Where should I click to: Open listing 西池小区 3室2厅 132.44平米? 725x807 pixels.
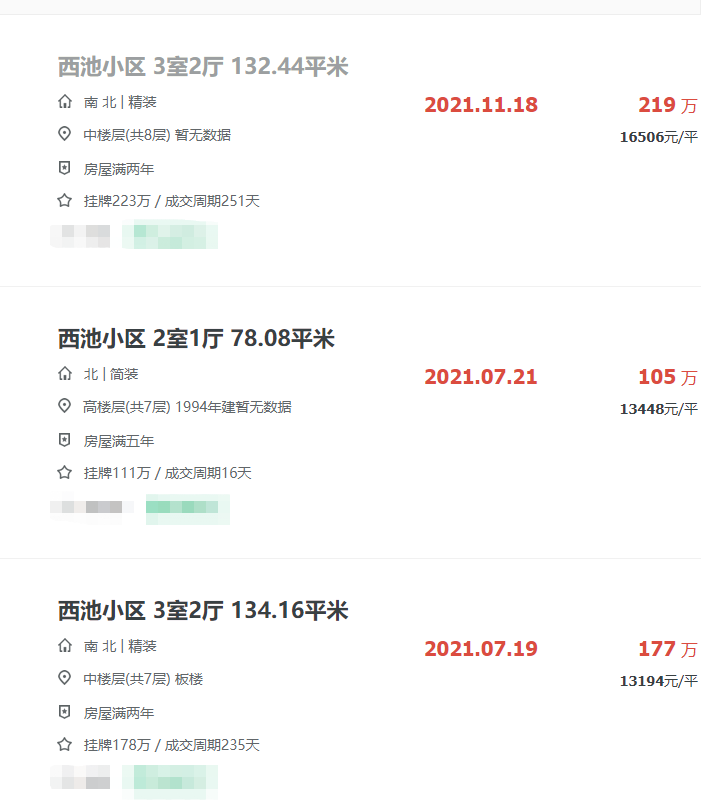(203, 67)
